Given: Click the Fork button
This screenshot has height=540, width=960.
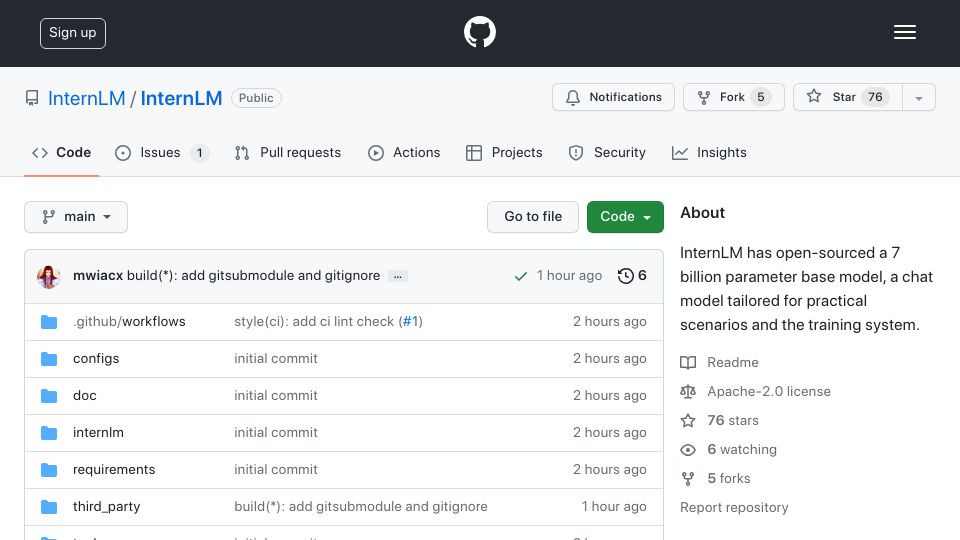Looking at the screenshot, I should 733,97.
